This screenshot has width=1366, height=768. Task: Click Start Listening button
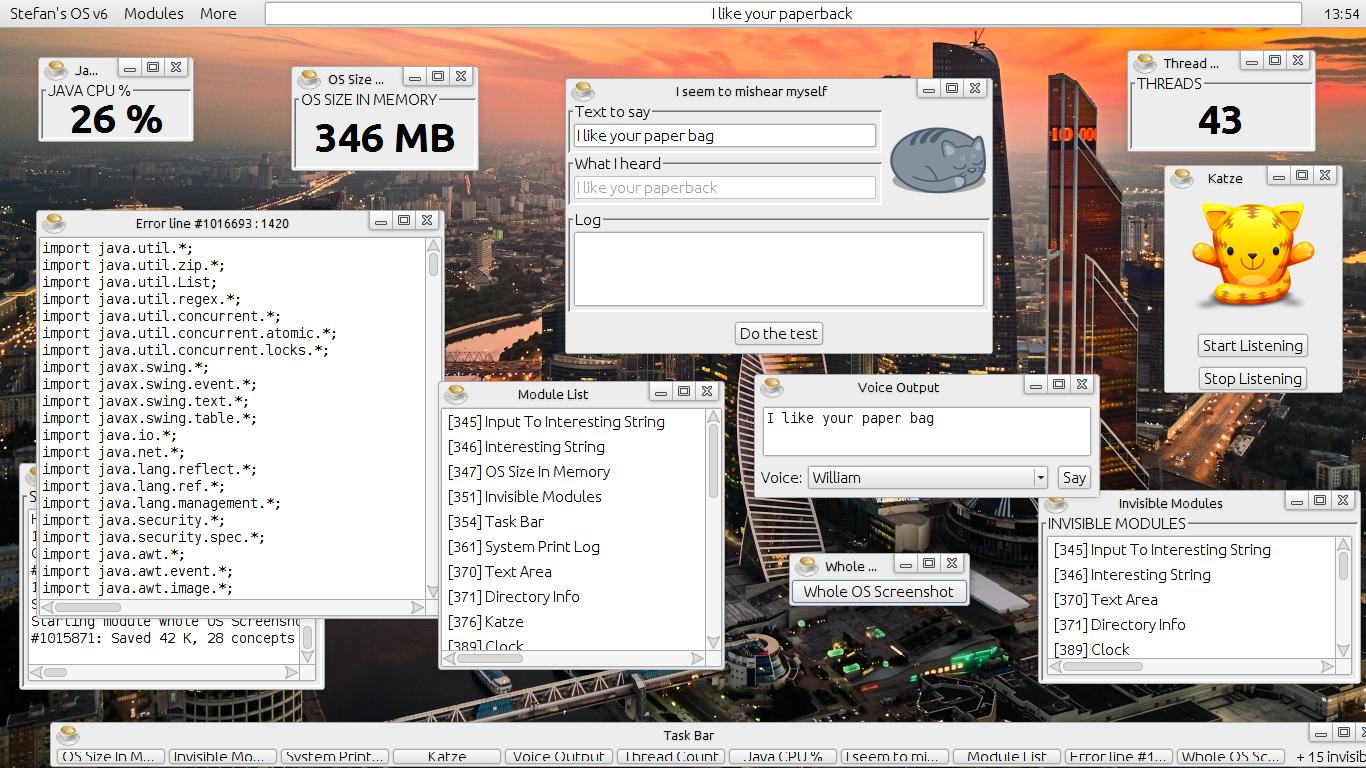1252,346
